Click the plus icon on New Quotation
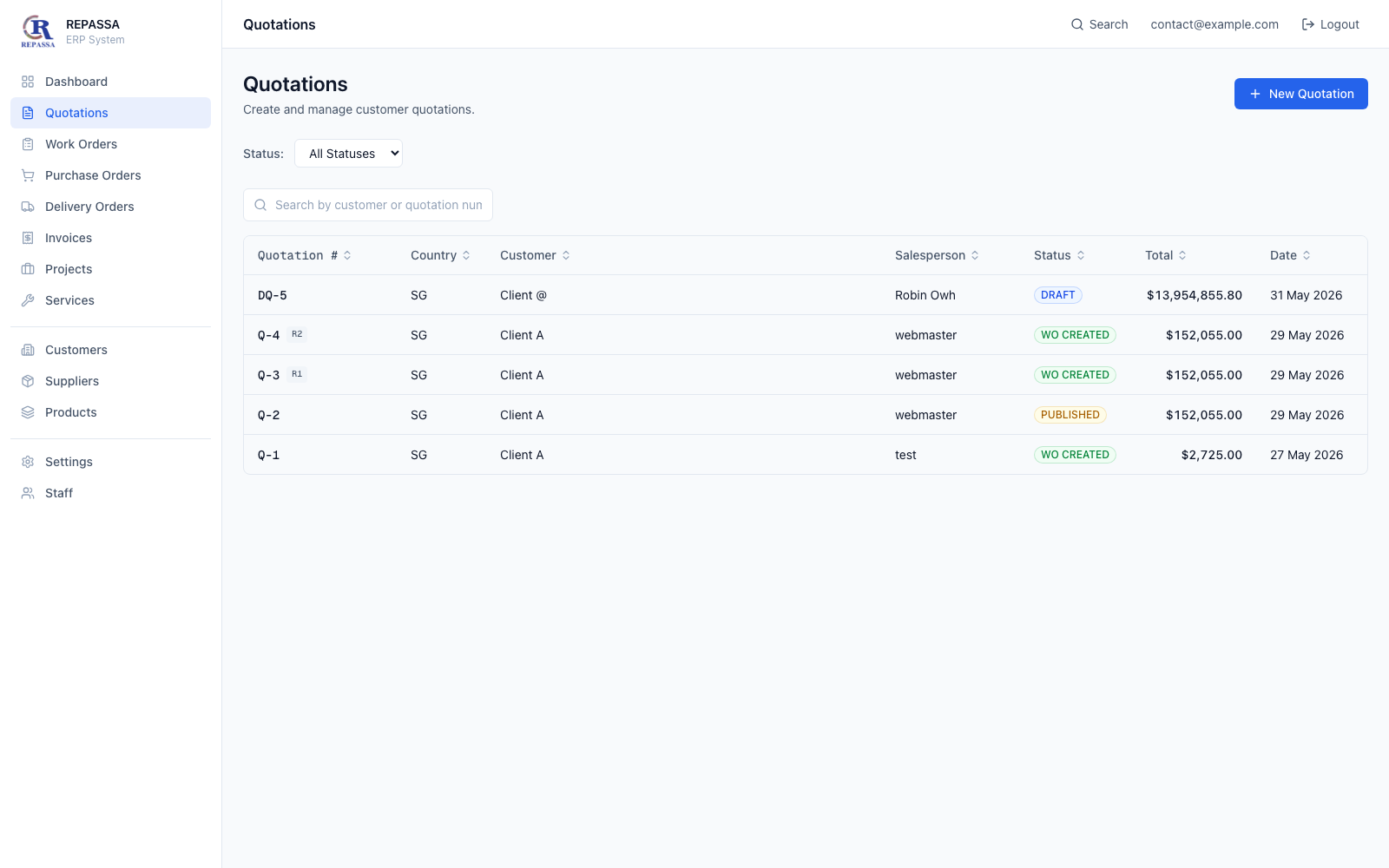 (x=1255, y=94)
